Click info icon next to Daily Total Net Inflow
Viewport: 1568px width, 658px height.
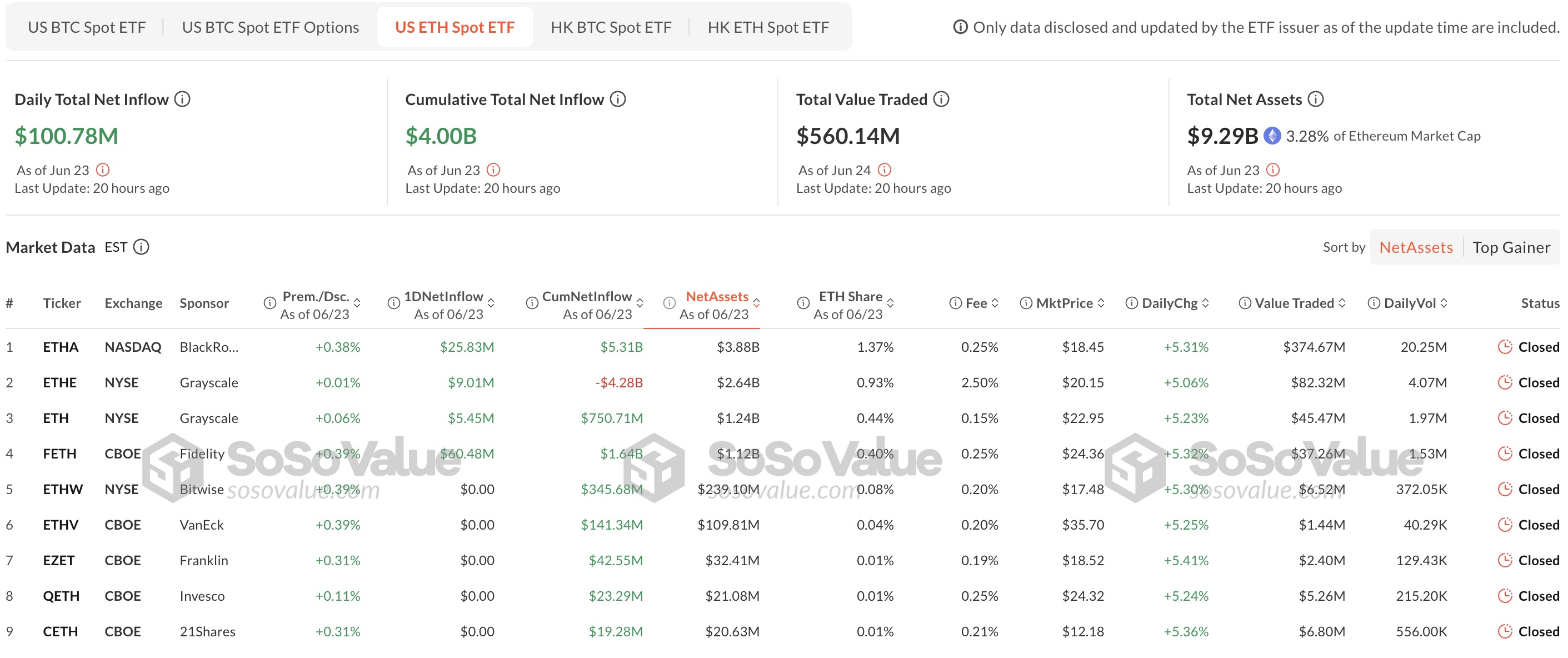[182, 99]
